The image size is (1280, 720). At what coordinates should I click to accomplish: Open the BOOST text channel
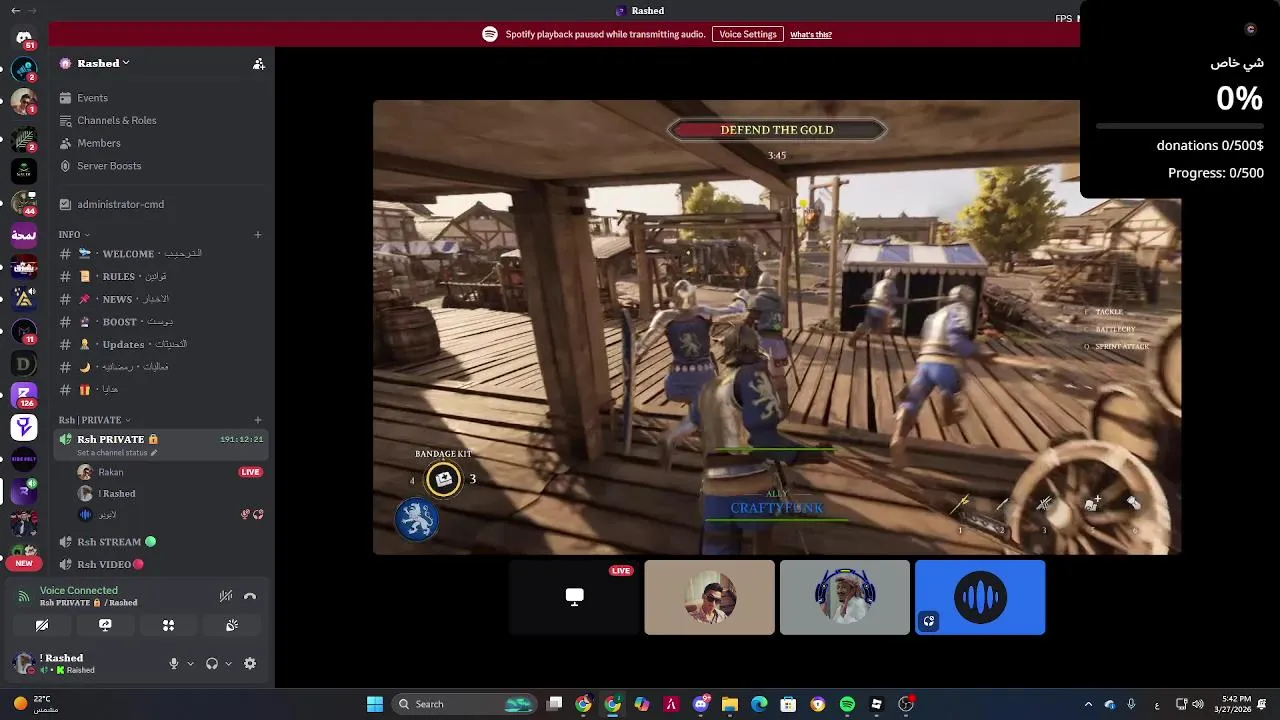(x=162, y=322)
